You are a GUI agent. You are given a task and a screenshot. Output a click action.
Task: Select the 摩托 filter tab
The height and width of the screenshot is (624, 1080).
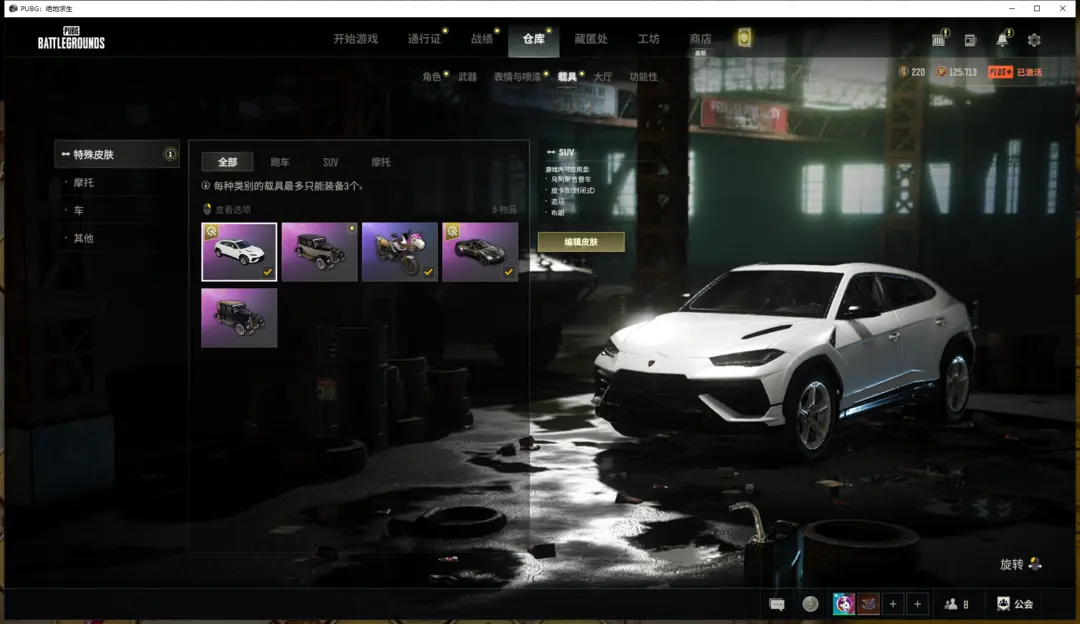click(x=381, y=162)
